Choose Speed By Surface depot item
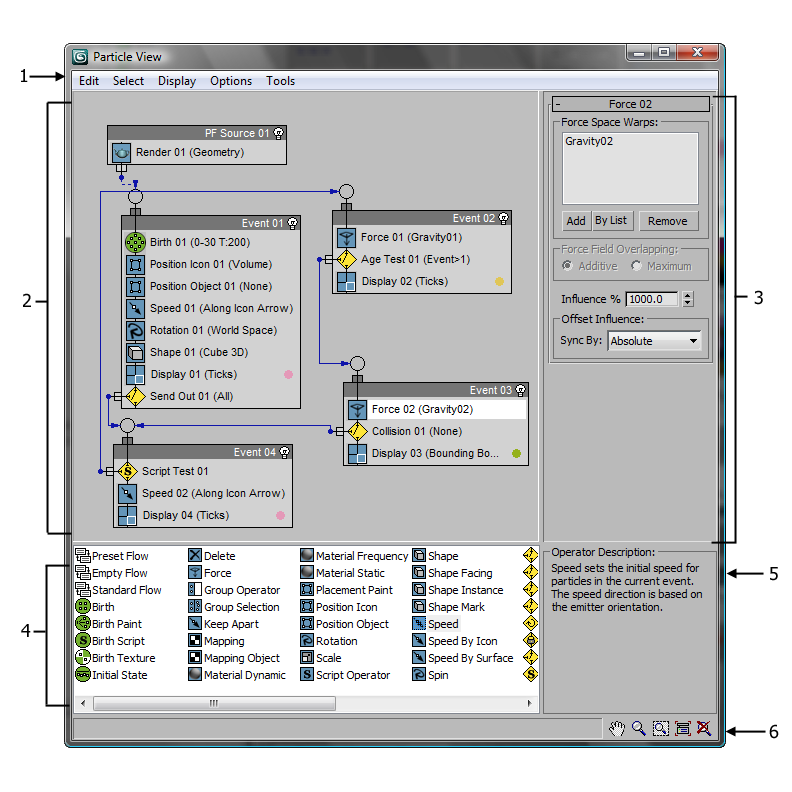 pyautogui.click(x=463, y=658)
